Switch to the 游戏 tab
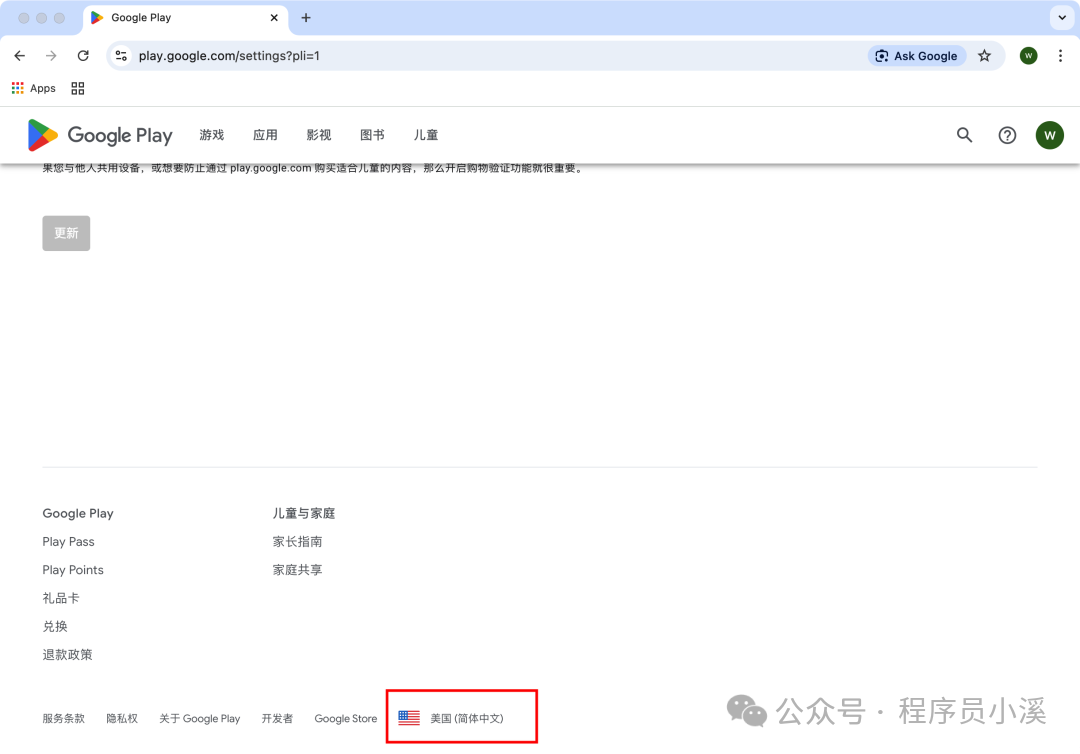The image size is (1080, 754). (211, 135)
